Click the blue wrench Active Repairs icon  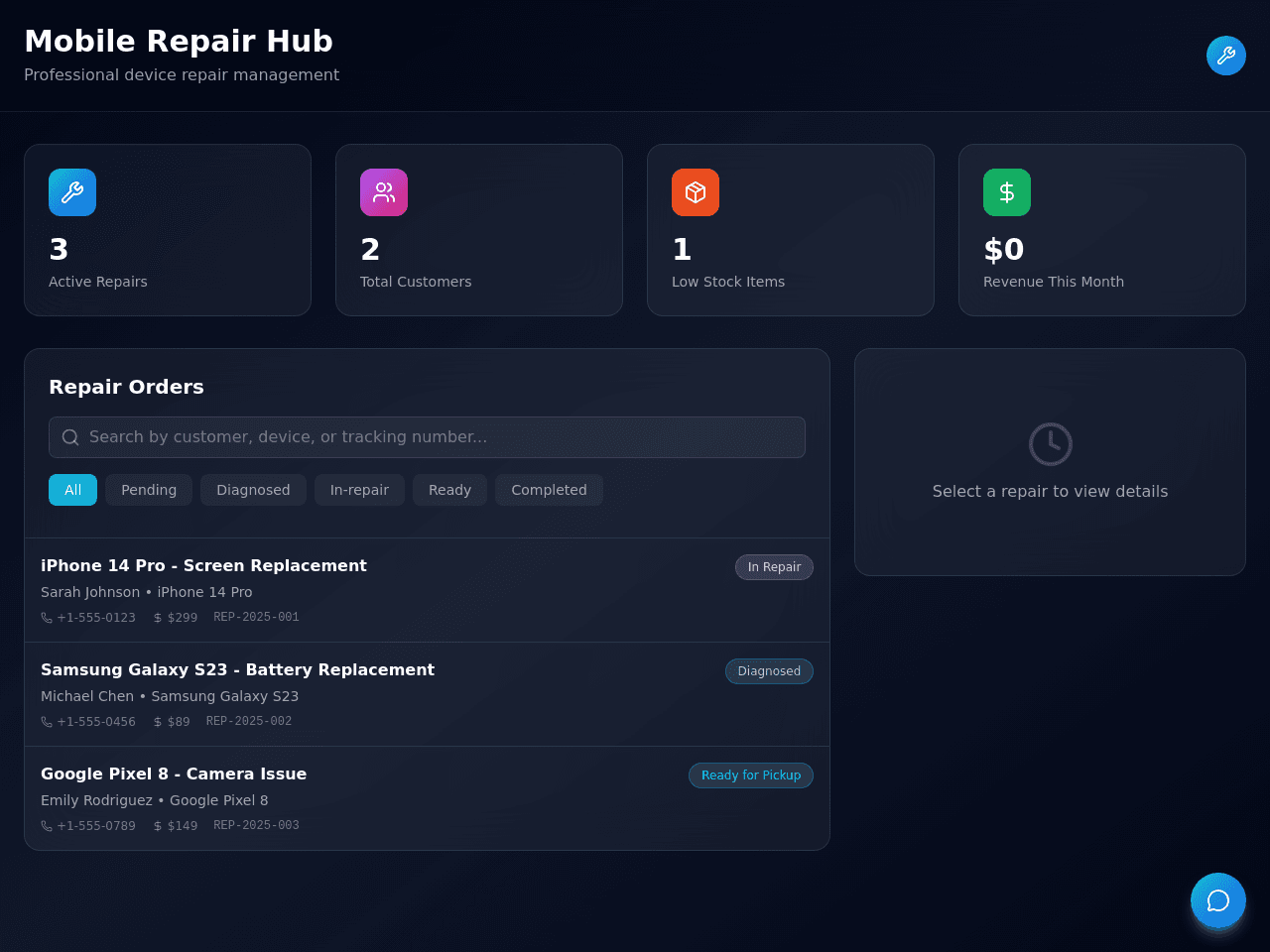pos(72,192)
